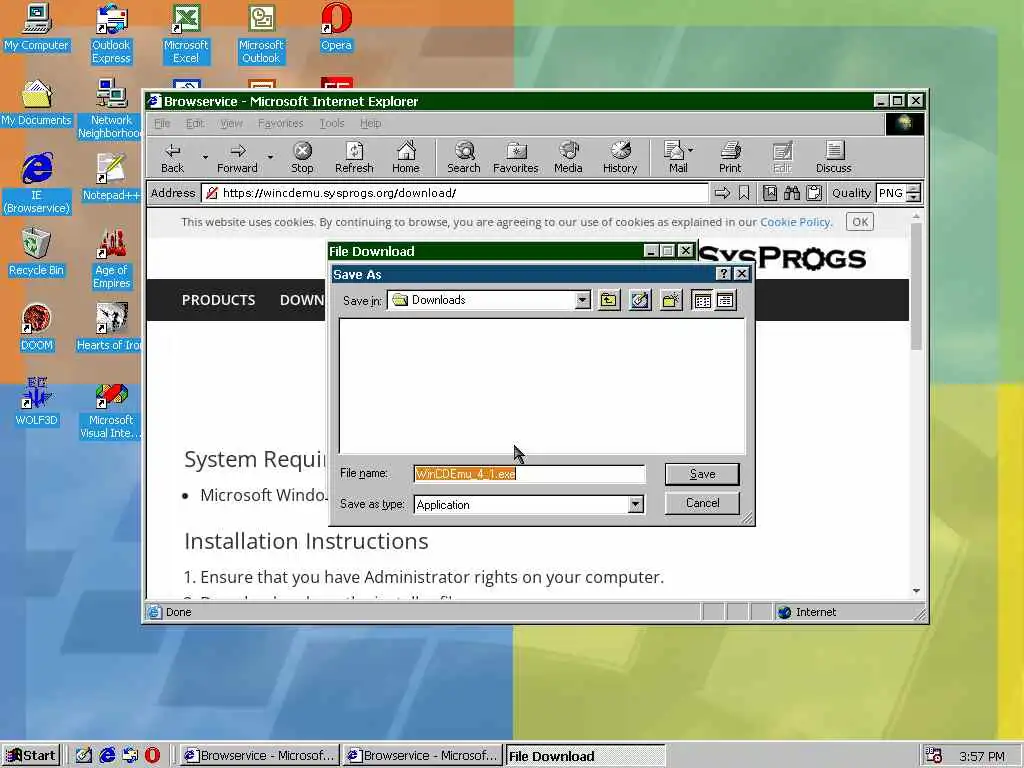
Task: Select My Computer desktop icon
Action: (36, 27)
